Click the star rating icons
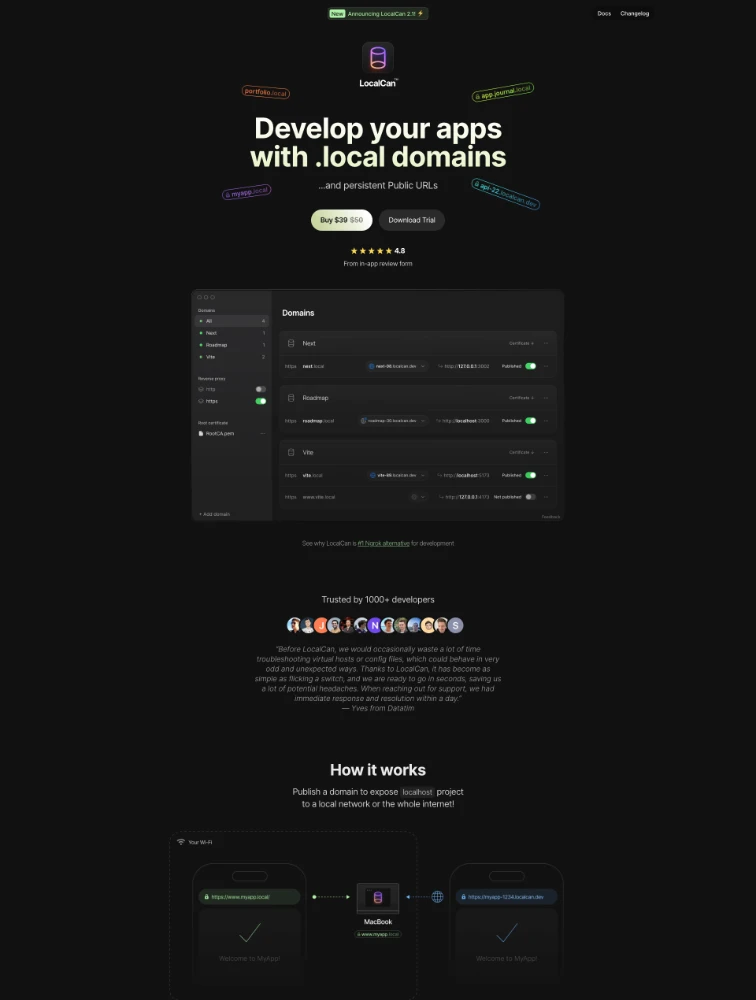 coord(371,251)
